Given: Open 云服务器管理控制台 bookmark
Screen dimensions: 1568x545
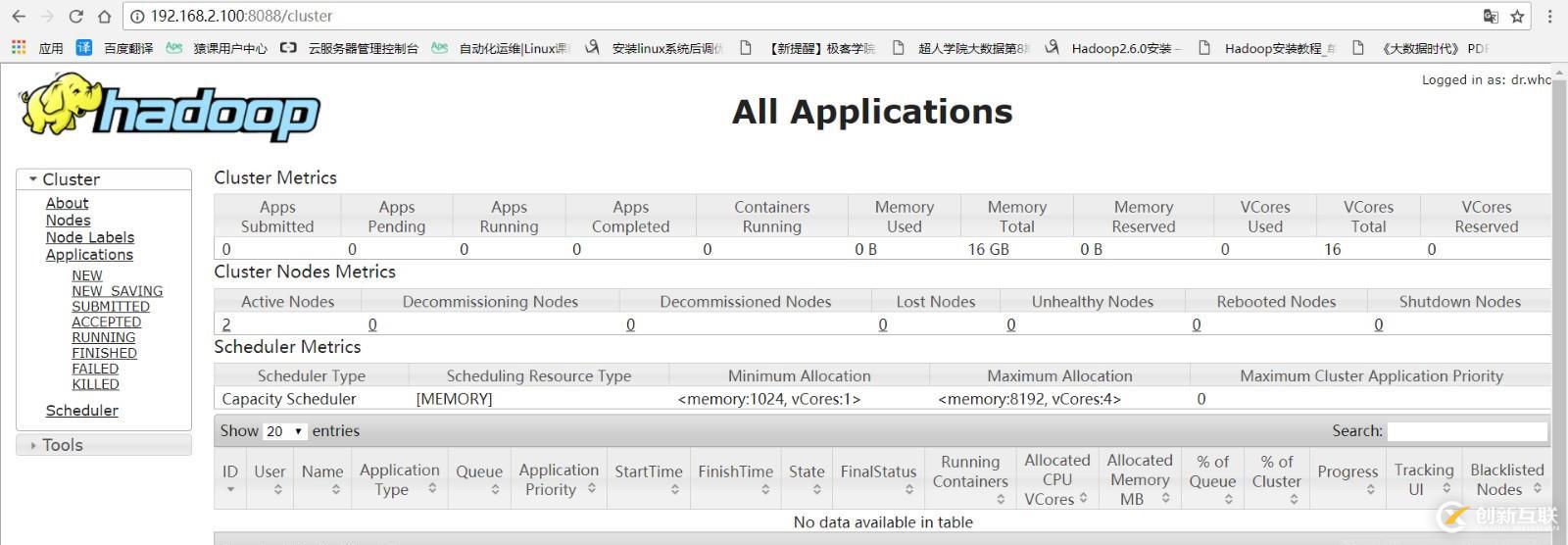Looking at the screenshot, I should click(350, 47).
